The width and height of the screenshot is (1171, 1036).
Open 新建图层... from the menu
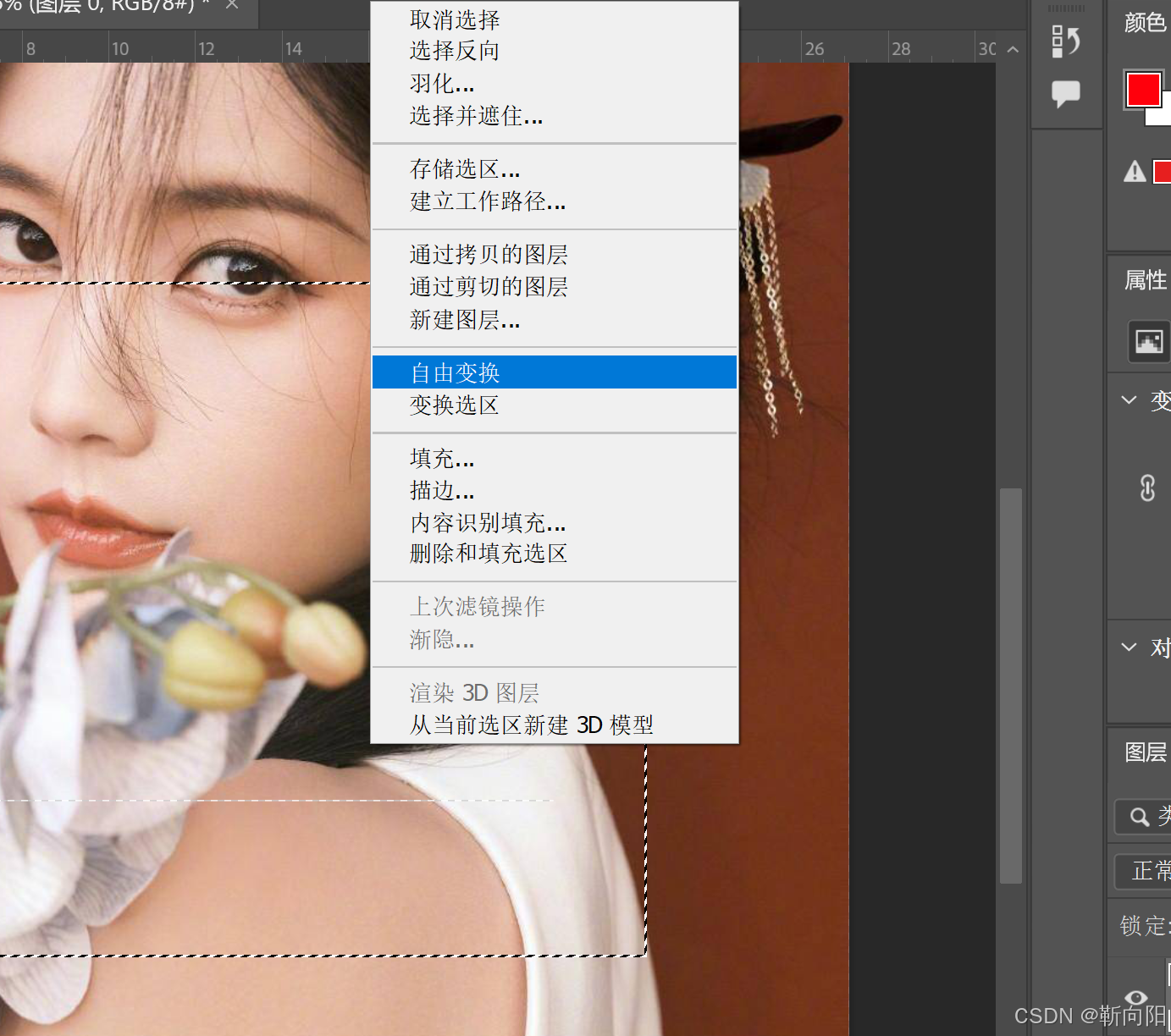pyautogui.click(x=554, y=320)
